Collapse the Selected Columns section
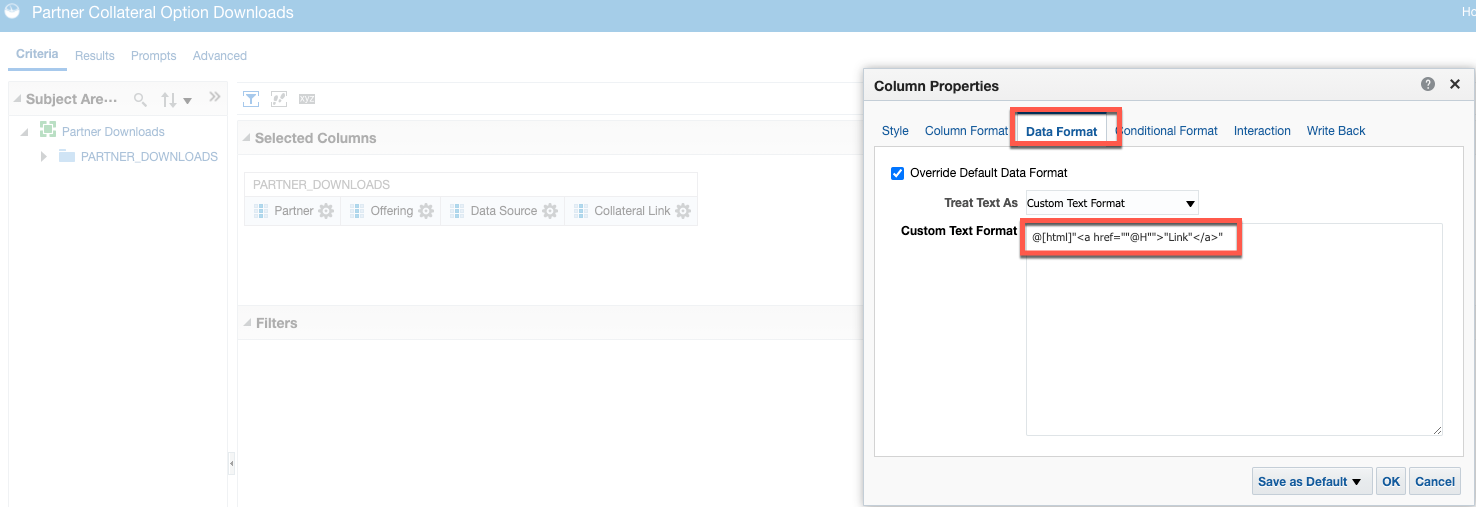1476x507 pixels. click(x=247, y=138)
